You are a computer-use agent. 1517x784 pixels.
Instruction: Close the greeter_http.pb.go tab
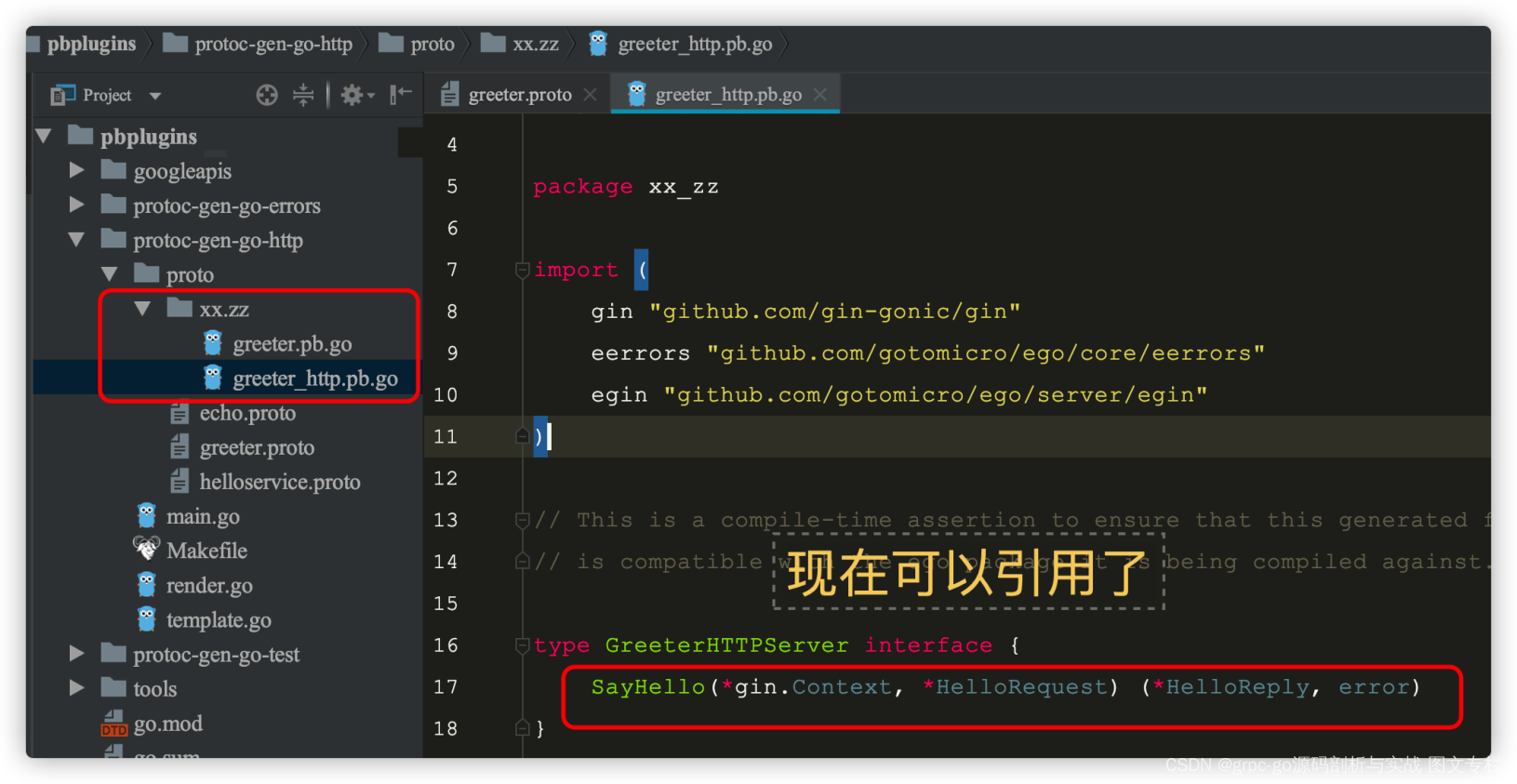pos(819,95)
